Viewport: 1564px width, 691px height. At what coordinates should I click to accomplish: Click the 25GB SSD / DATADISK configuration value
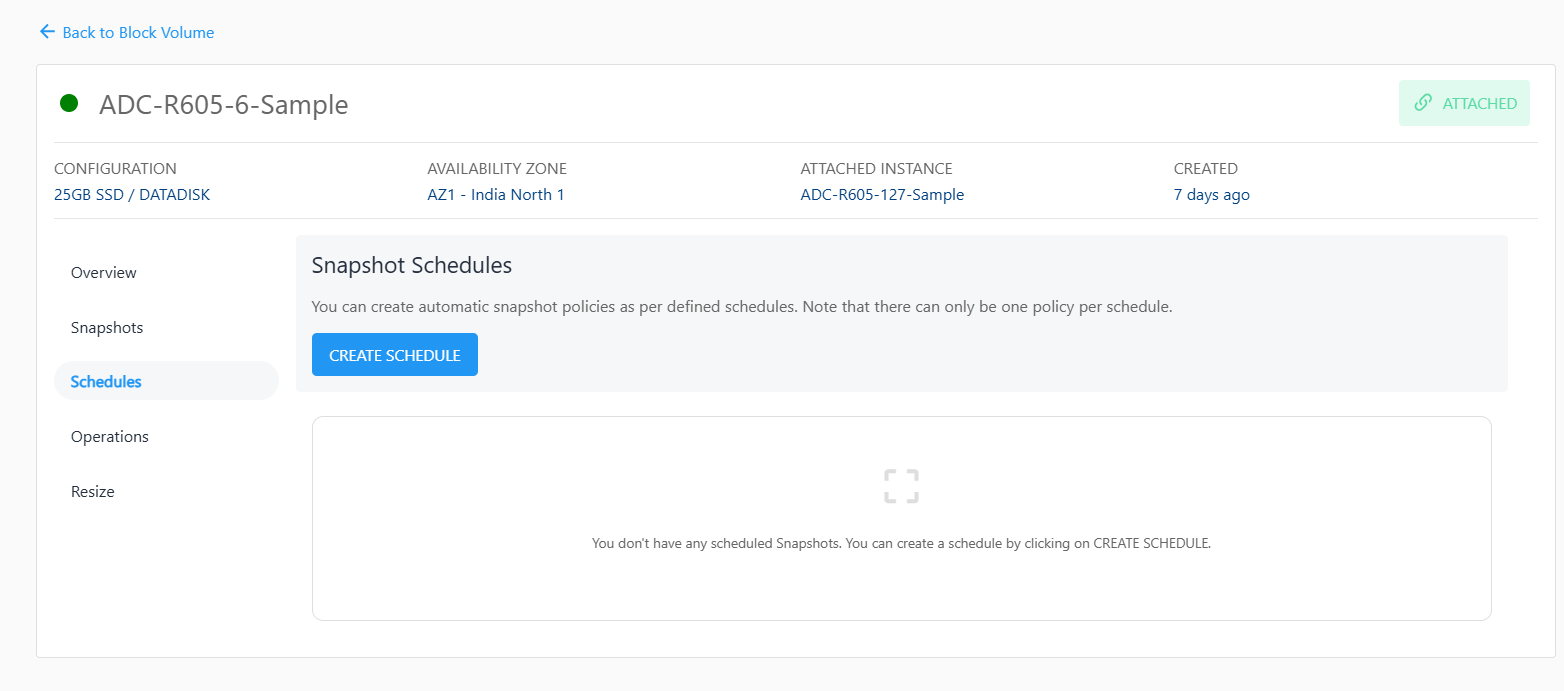132,195
